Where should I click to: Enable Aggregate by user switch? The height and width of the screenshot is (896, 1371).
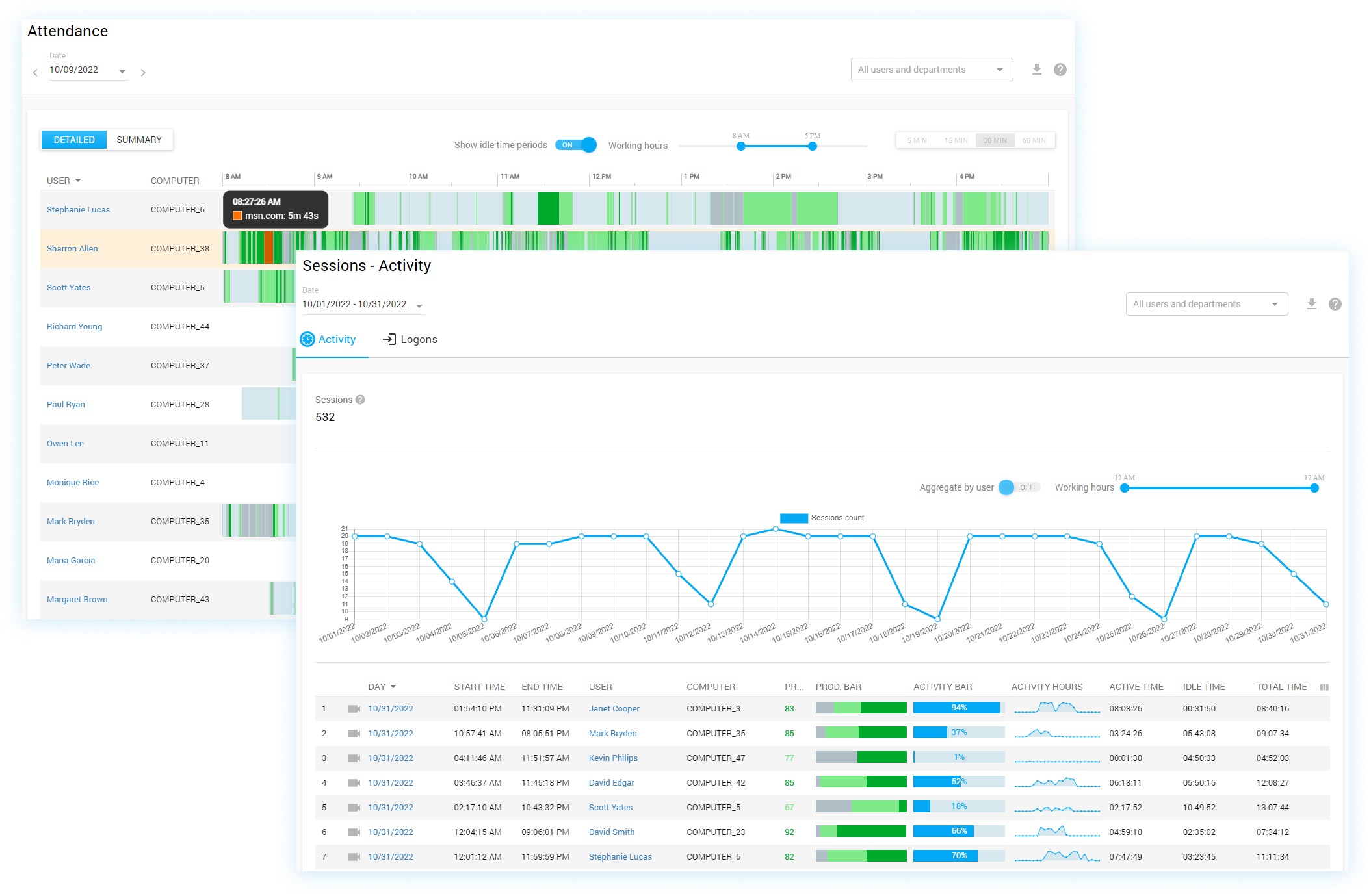(1019, 487)
